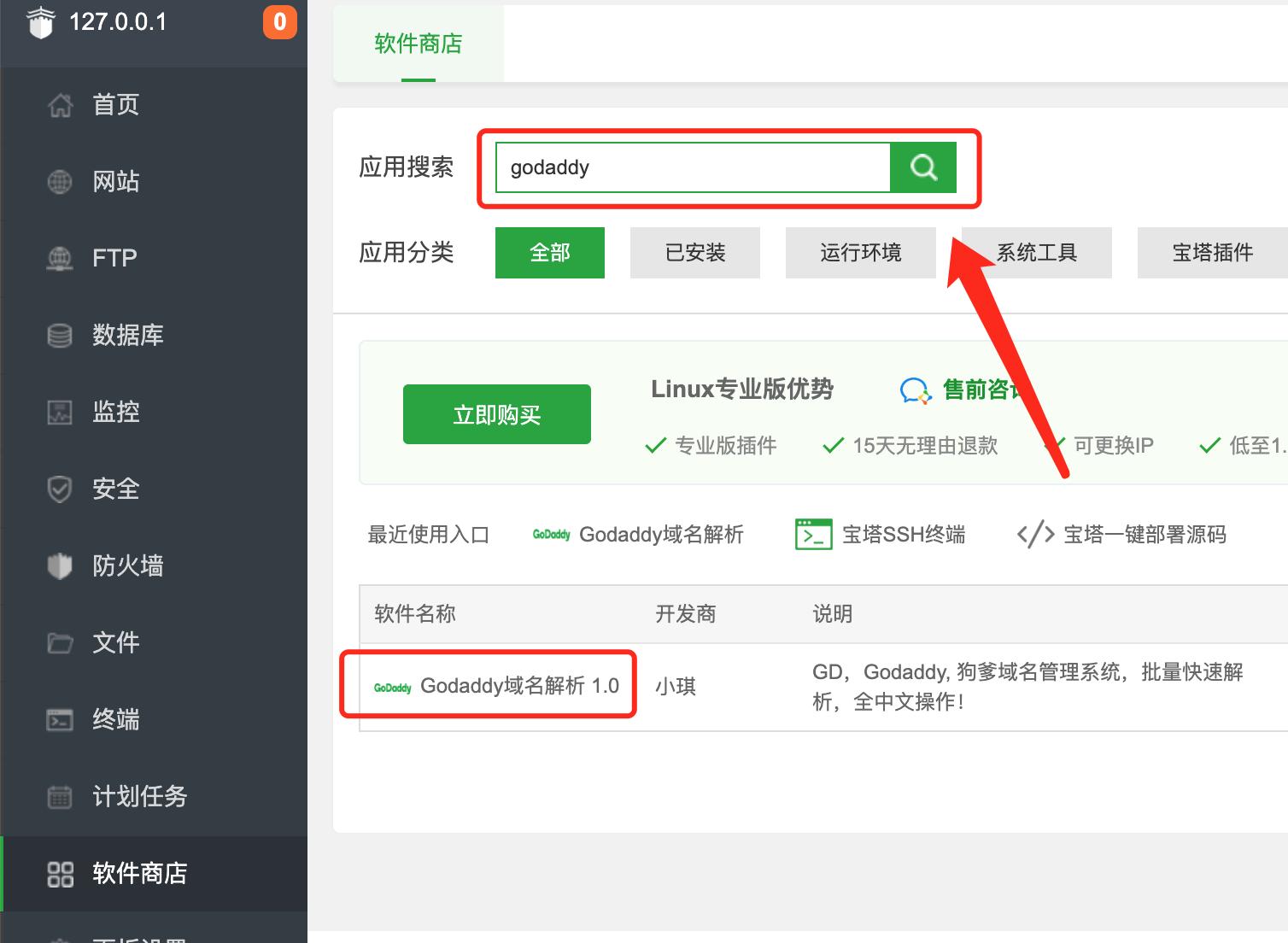Click the green search magnifier button

923,167
